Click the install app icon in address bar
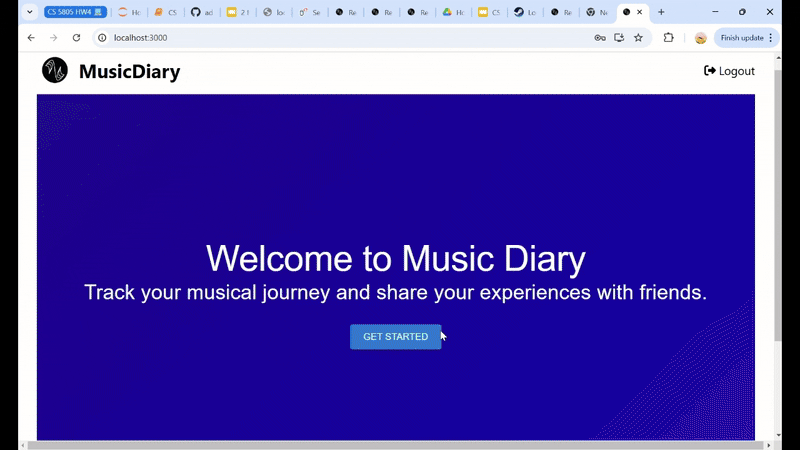800x450 pixels. [619, 38]
